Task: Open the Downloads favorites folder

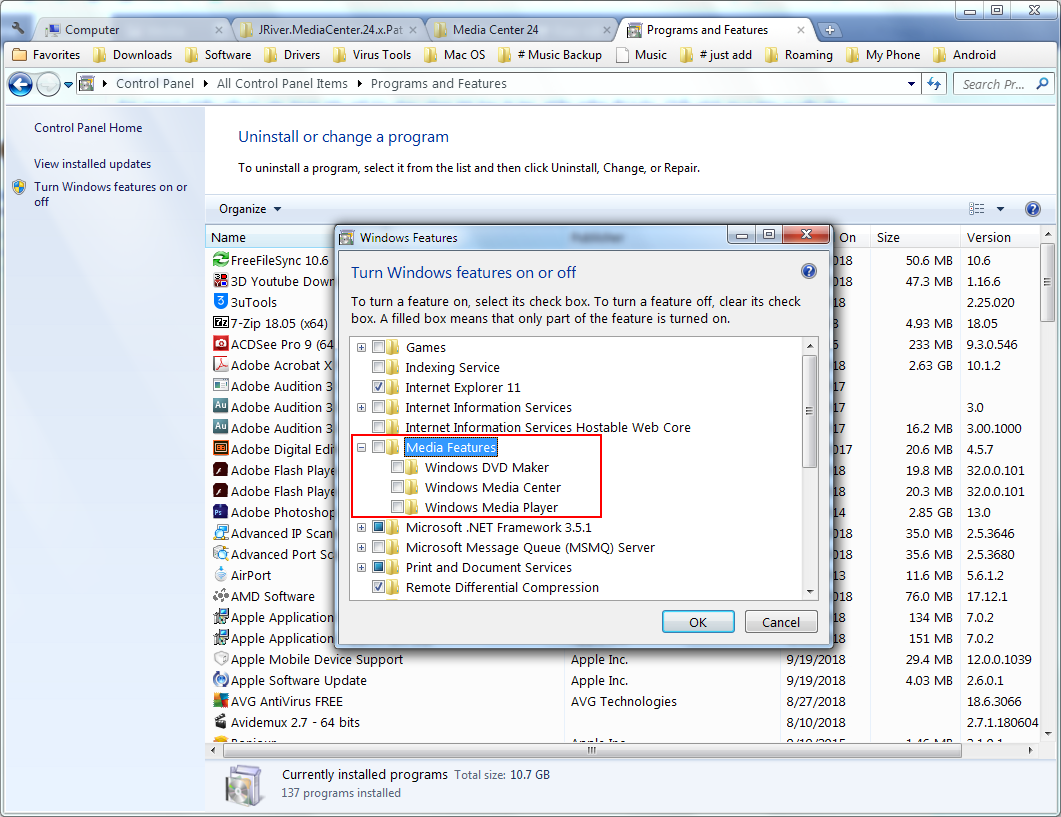Action: click(x=133, y=55)
